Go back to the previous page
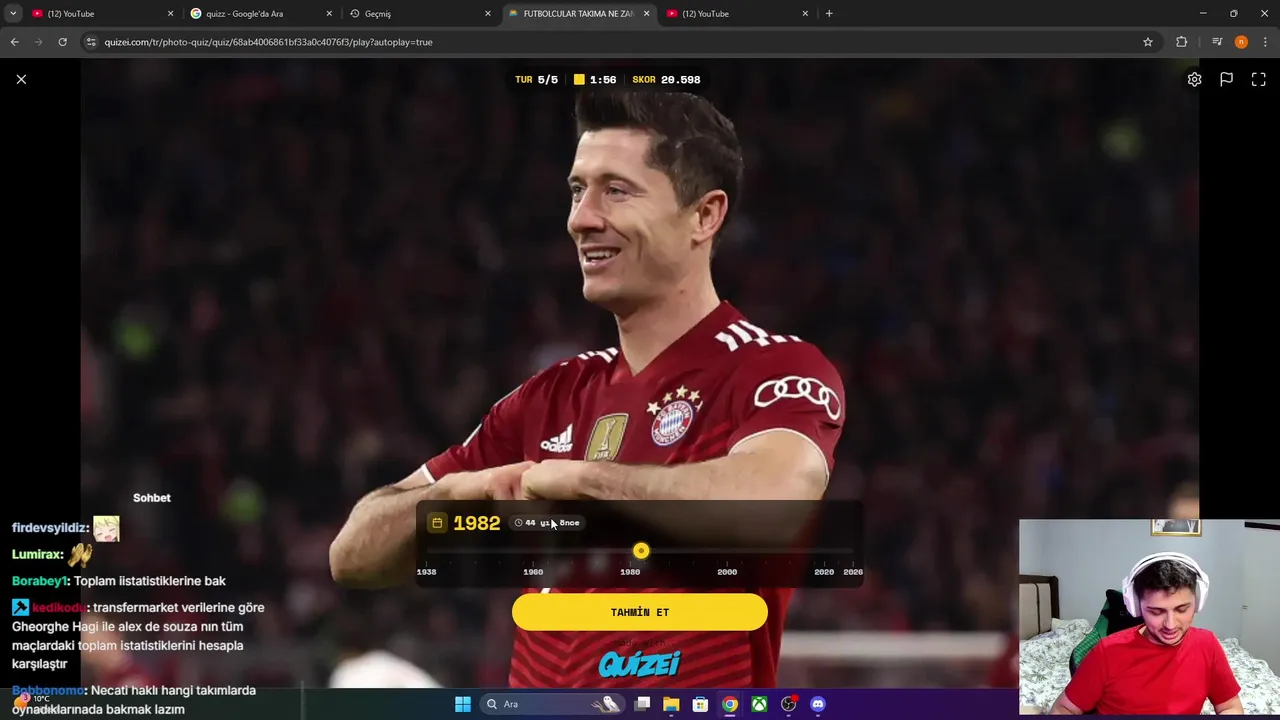This screenshot has width=1280, height=720. click(x=14, y=42)
